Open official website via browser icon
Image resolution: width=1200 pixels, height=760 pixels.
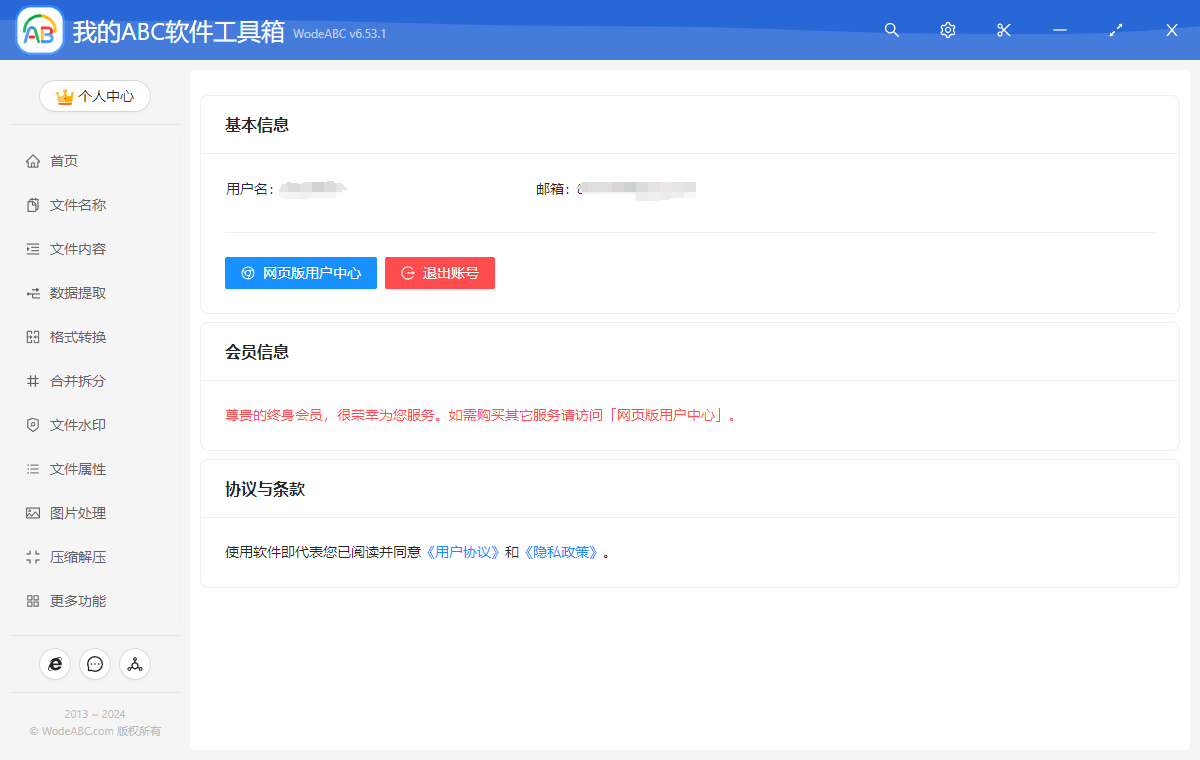pyautogui.click(x=55, y=664)
